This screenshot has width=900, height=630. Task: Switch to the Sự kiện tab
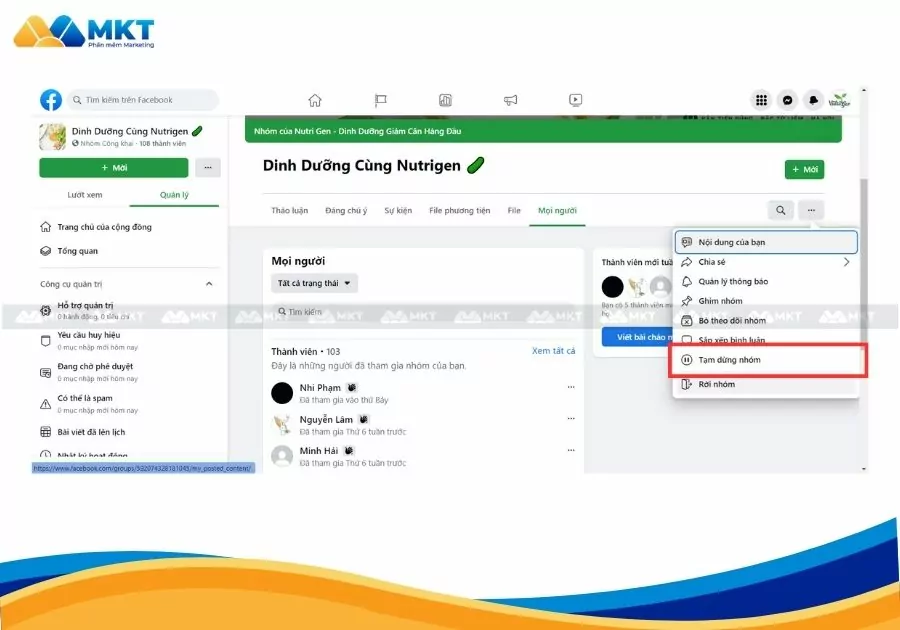(x=398, y=211)
